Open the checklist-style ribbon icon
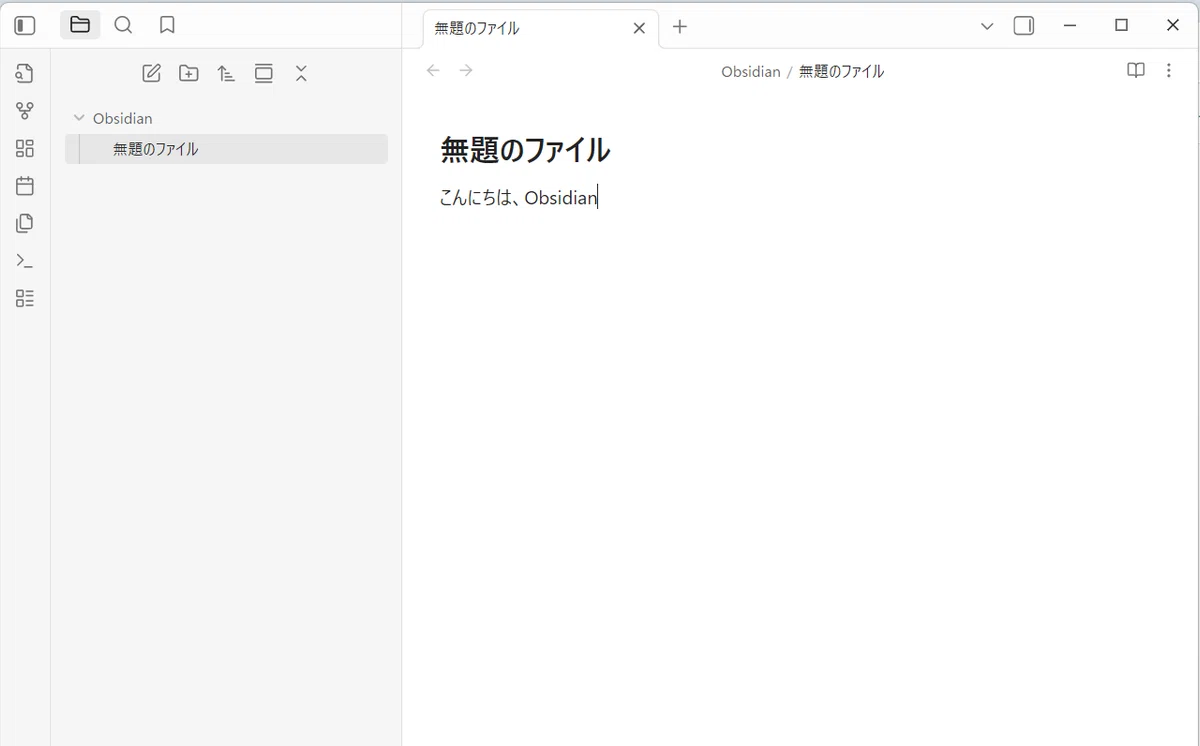The image size is (1200, 746). [25, 298]
